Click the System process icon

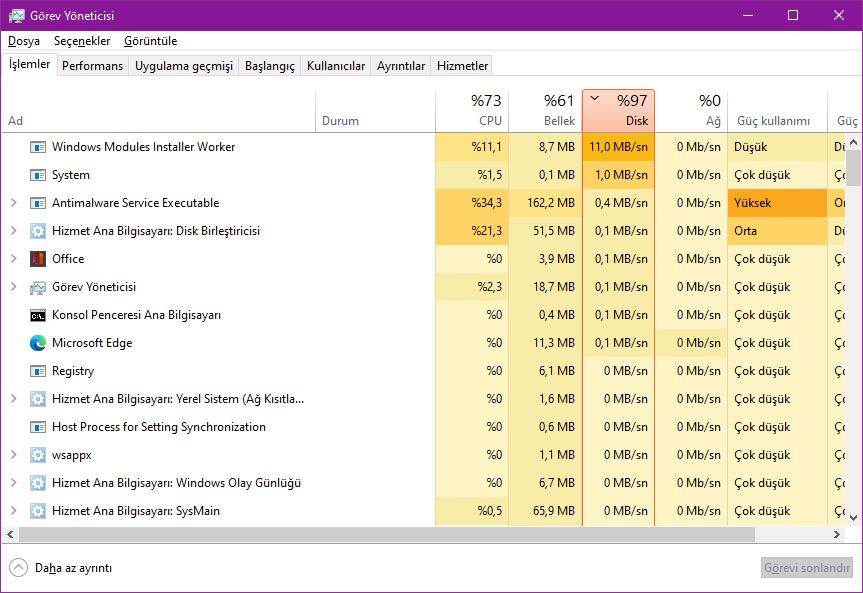pyautogui.click(x=37, y=175)
